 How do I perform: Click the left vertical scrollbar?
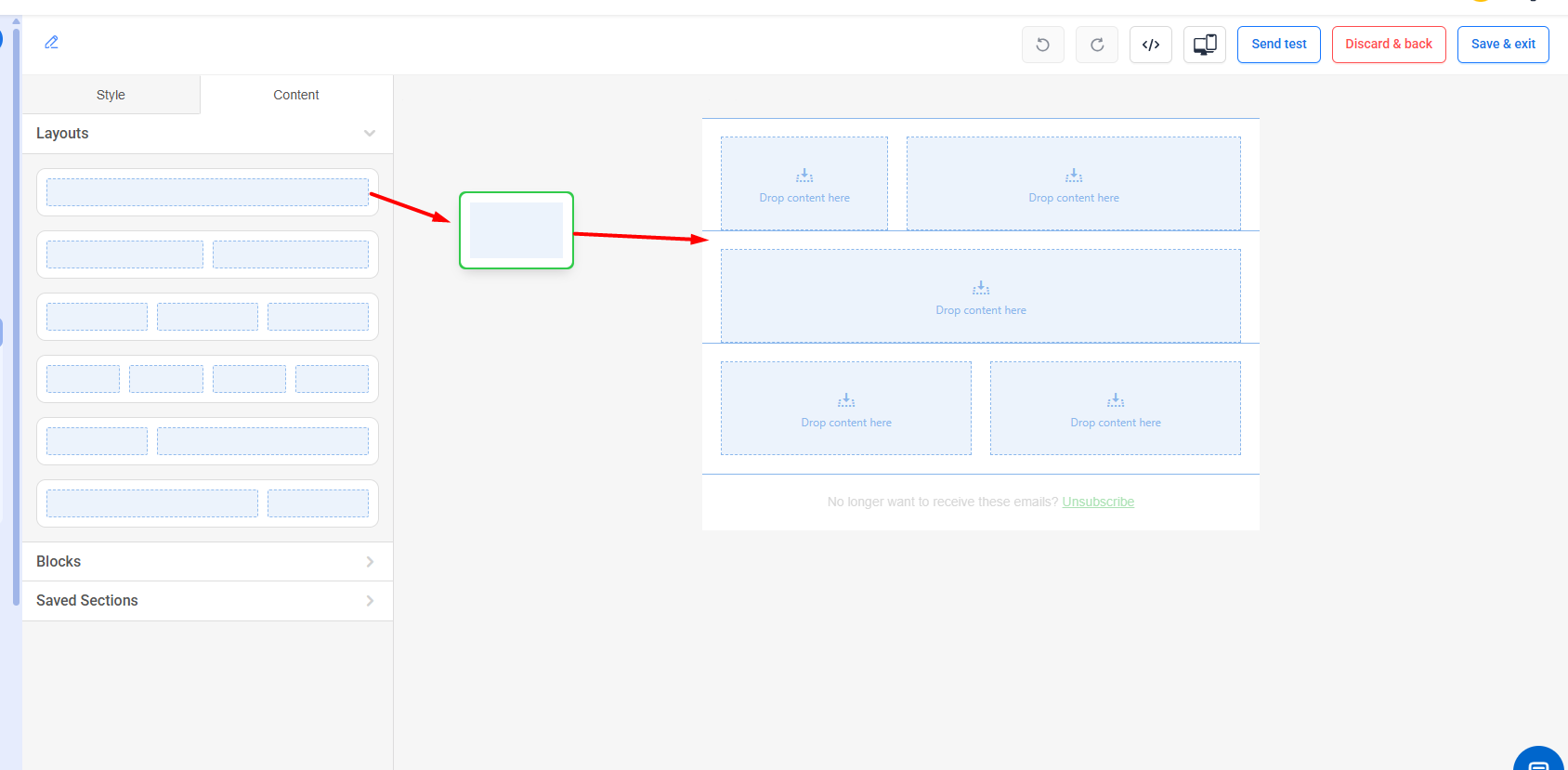coord(16,316)
